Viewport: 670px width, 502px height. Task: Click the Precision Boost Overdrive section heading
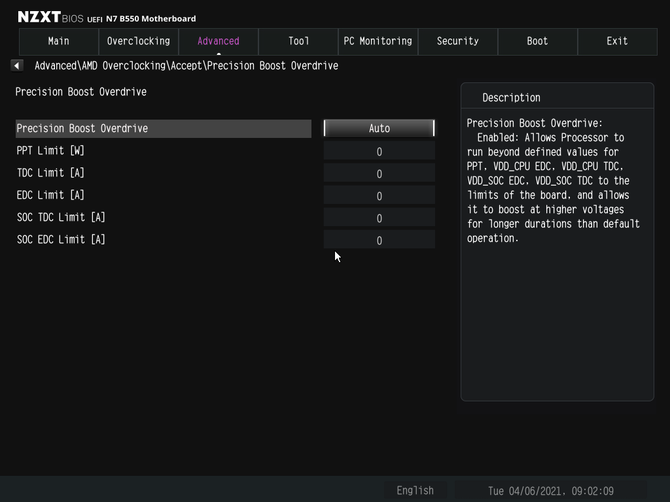[81, 92]
